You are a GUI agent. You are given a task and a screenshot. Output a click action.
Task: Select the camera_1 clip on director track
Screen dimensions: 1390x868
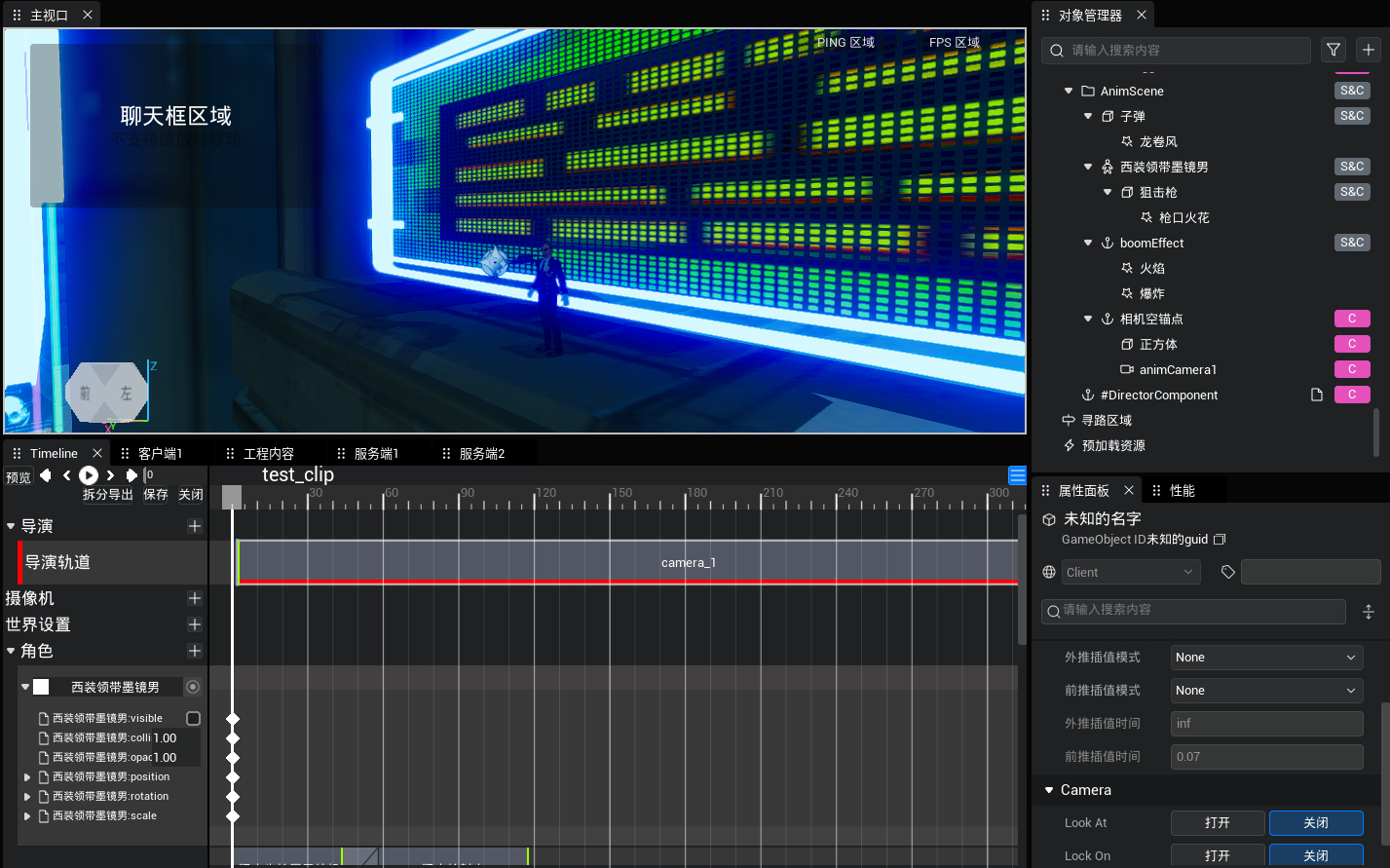[628, 562]
